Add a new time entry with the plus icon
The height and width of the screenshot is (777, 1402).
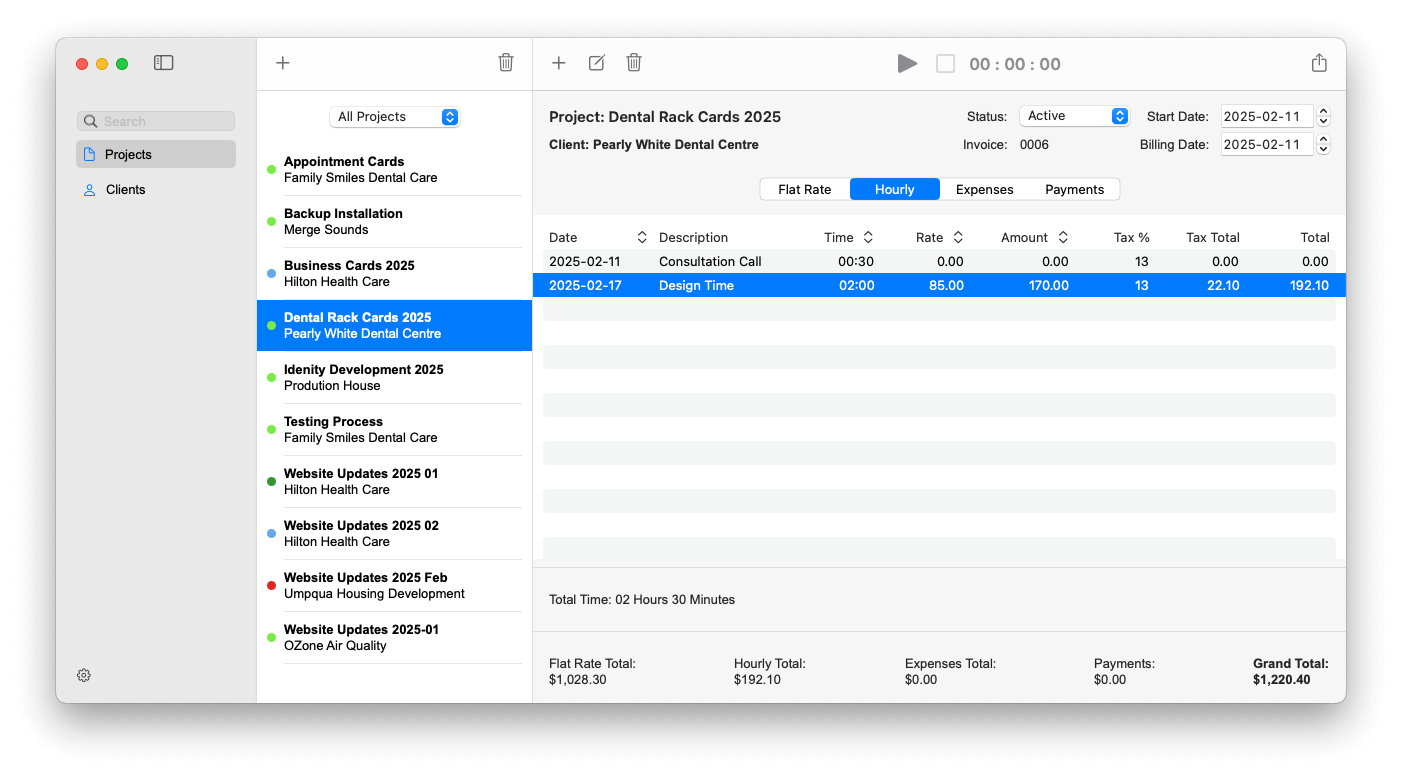tap(558, 62)
